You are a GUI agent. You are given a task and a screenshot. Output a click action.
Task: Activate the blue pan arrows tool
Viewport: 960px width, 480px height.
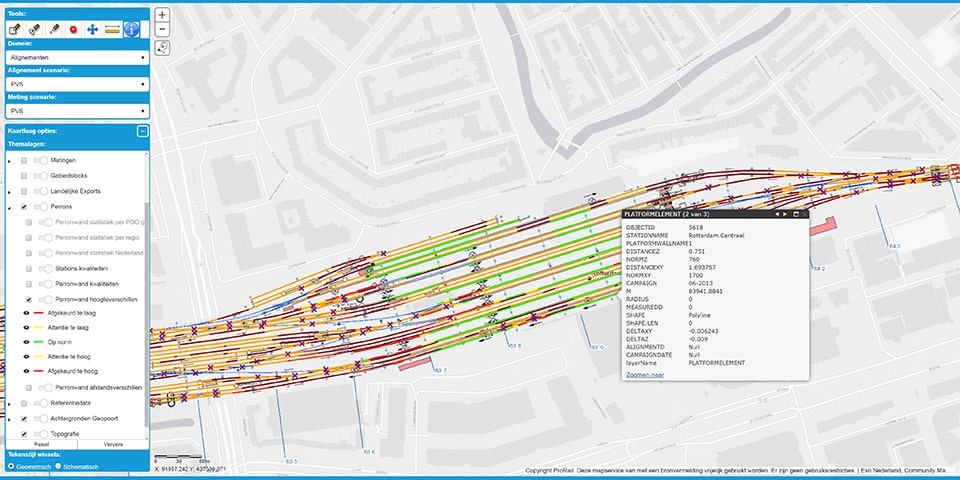(x=92, y=29)
